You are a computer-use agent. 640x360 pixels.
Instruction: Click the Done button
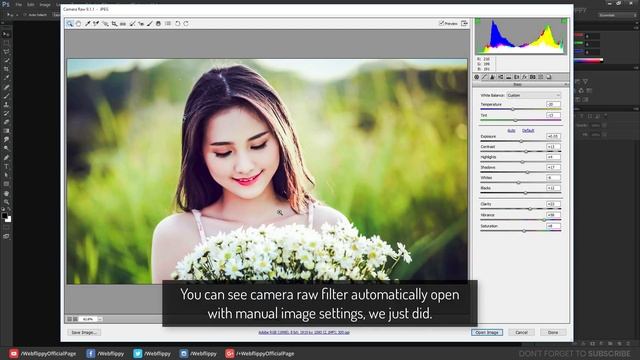553,333
